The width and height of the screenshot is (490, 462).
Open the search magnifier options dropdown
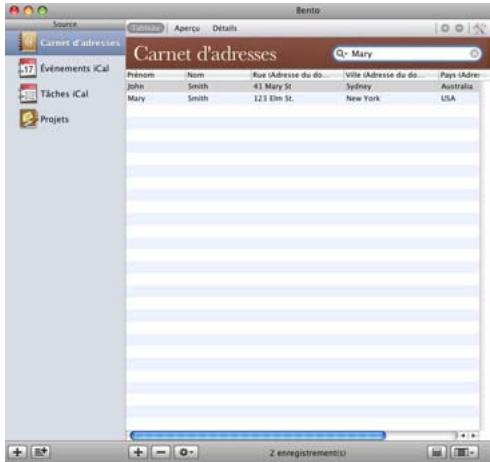(341, 53)
